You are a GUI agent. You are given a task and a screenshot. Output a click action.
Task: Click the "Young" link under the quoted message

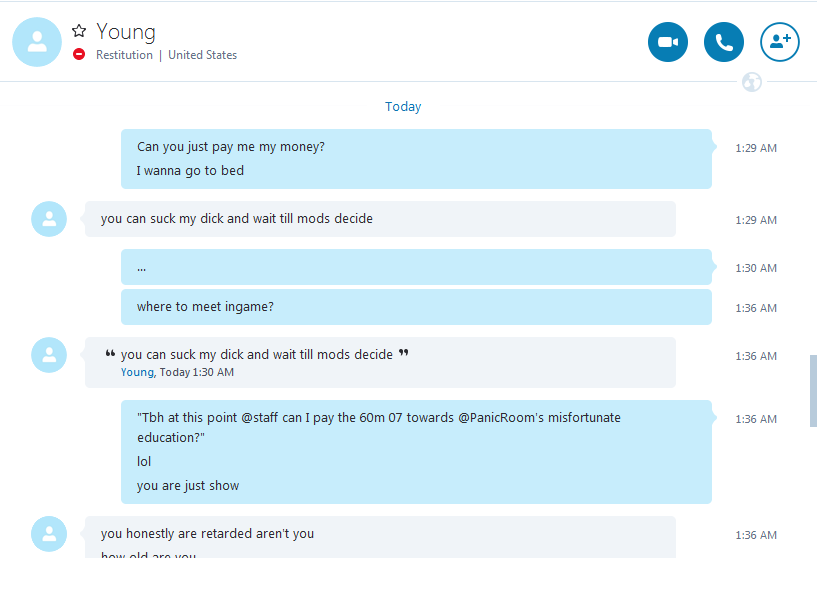click(x=137, y=372)
